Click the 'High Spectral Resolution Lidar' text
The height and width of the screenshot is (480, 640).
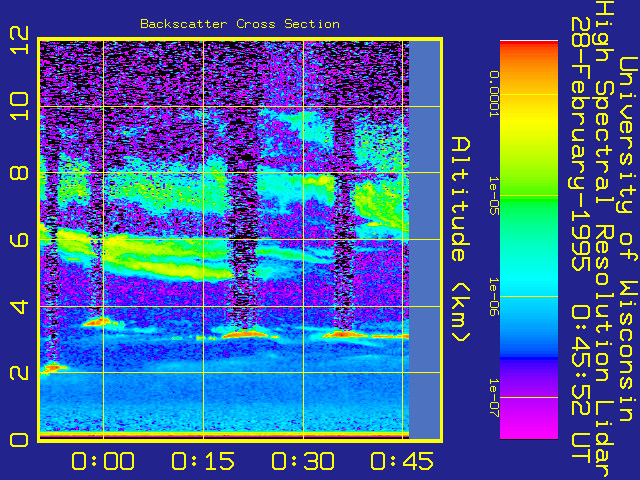coord(605,239)
